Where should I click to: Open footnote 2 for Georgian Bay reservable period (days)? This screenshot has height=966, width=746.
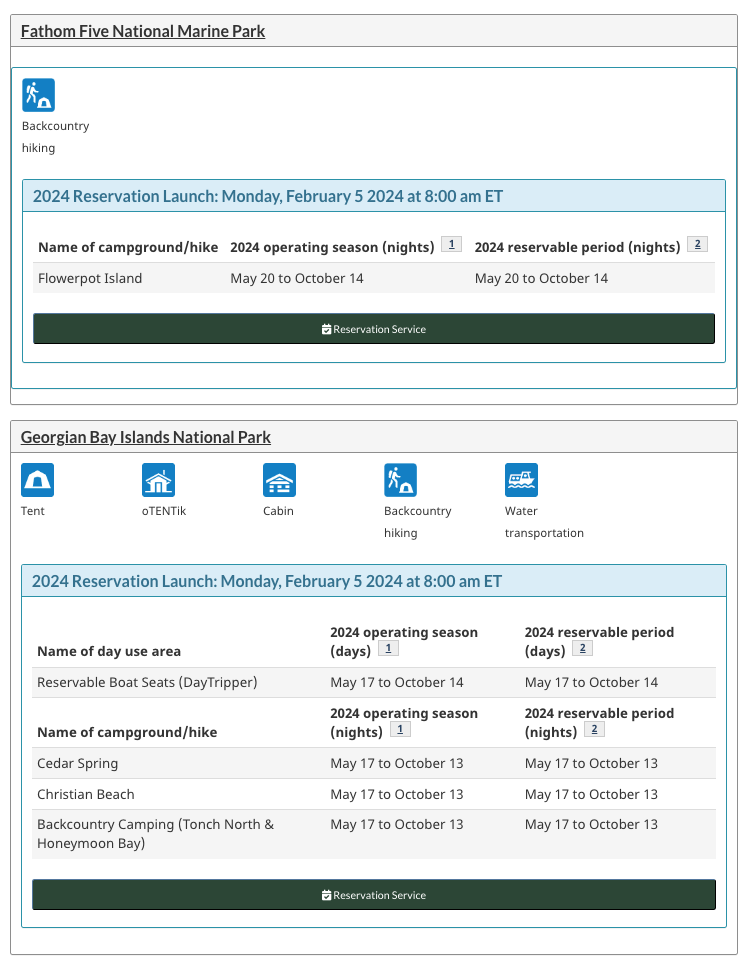583,649
